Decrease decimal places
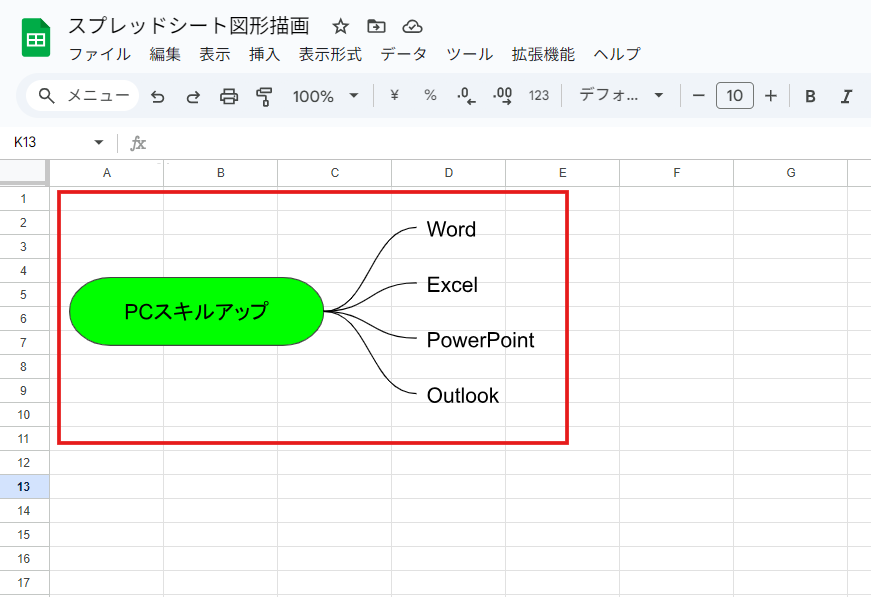 (x=466, y=96)
